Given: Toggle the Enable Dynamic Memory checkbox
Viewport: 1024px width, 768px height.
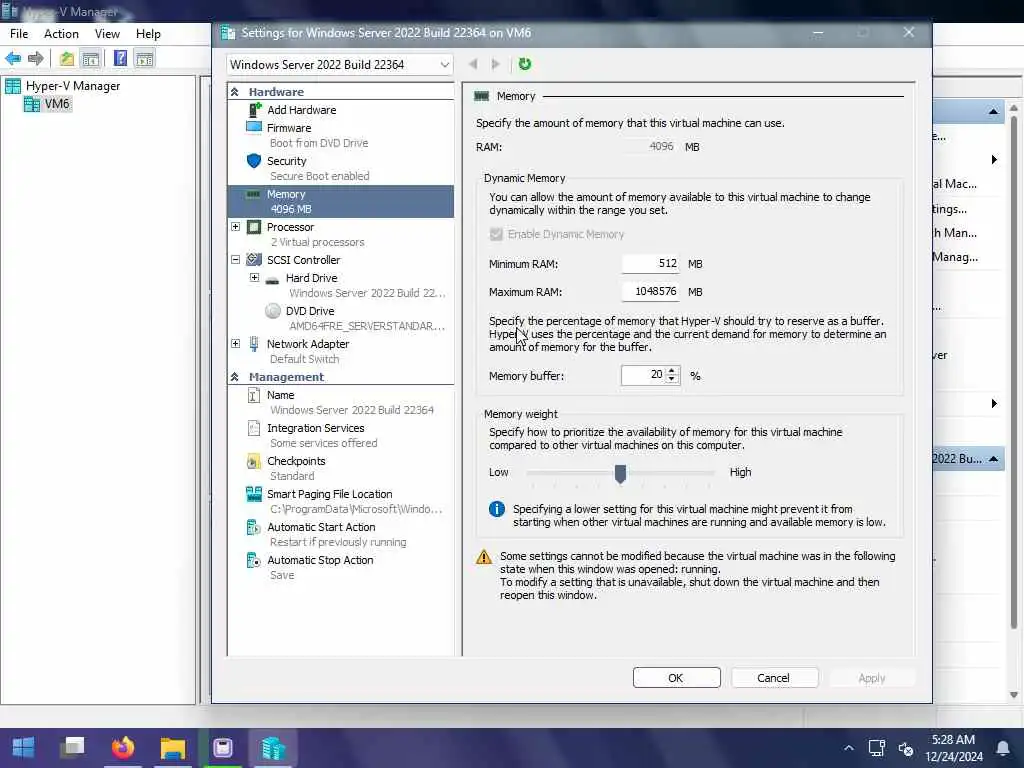Looking at the screenshot, I should (x=496, y=234).
